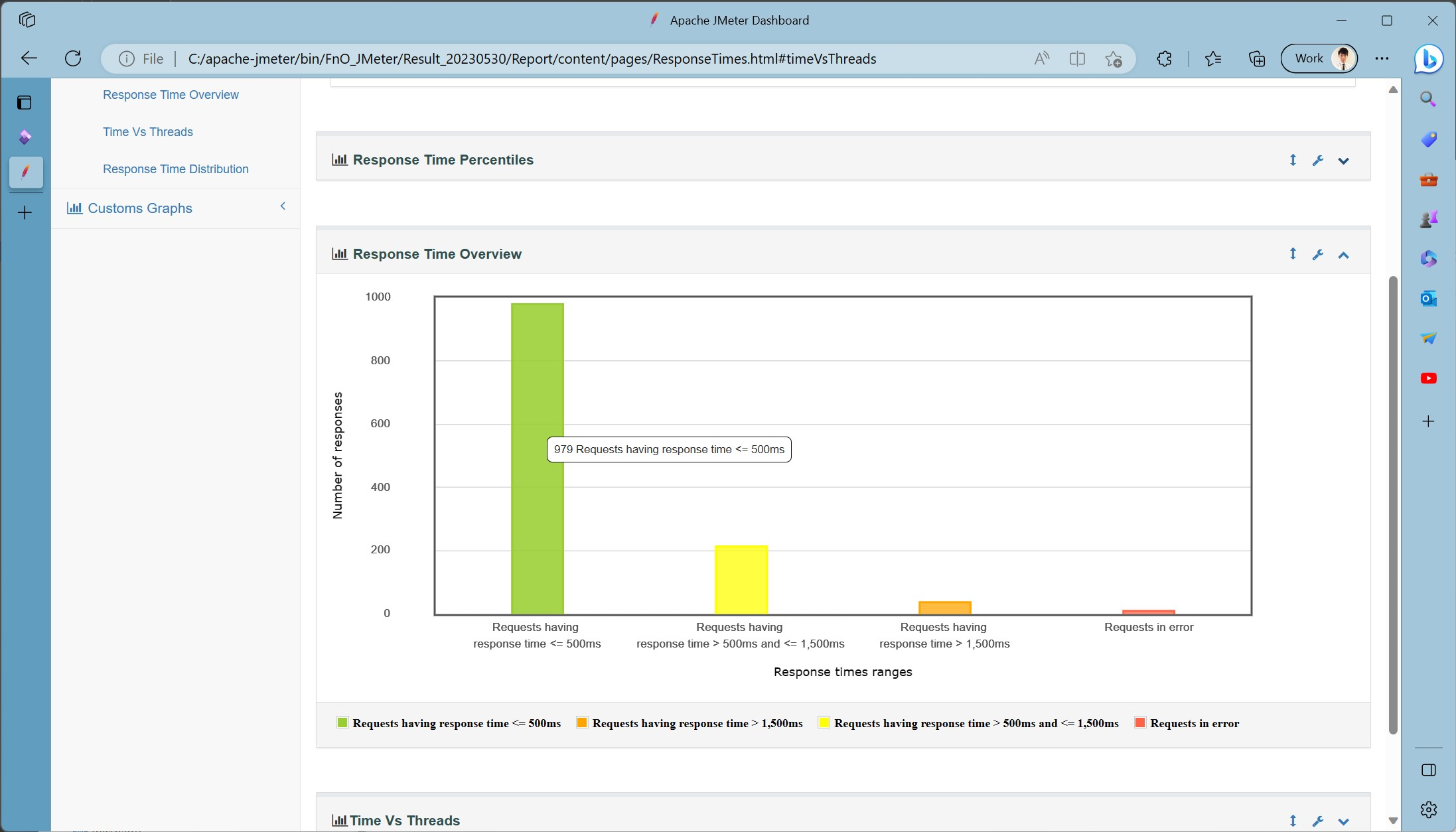This screenshot has height=832, width=1456.
Task: Open sidebar shopping tag icon
Action: coord(1428,139)
